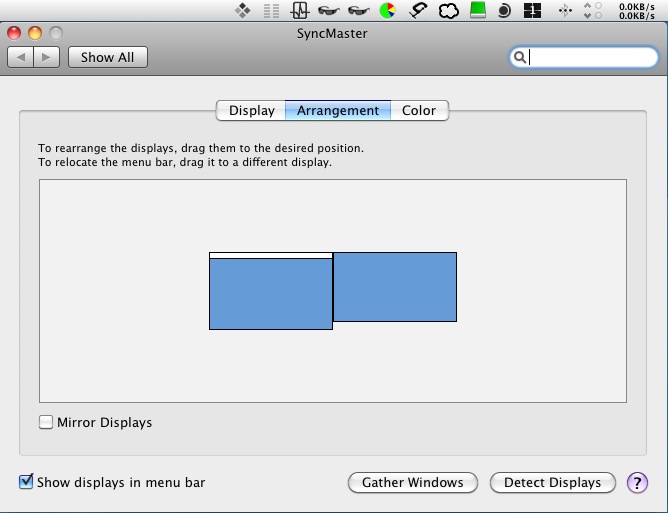Viewport: 668px width, 513px height.
Task: Close the SyncMaster window with red button
Action: tap(14, 33)
